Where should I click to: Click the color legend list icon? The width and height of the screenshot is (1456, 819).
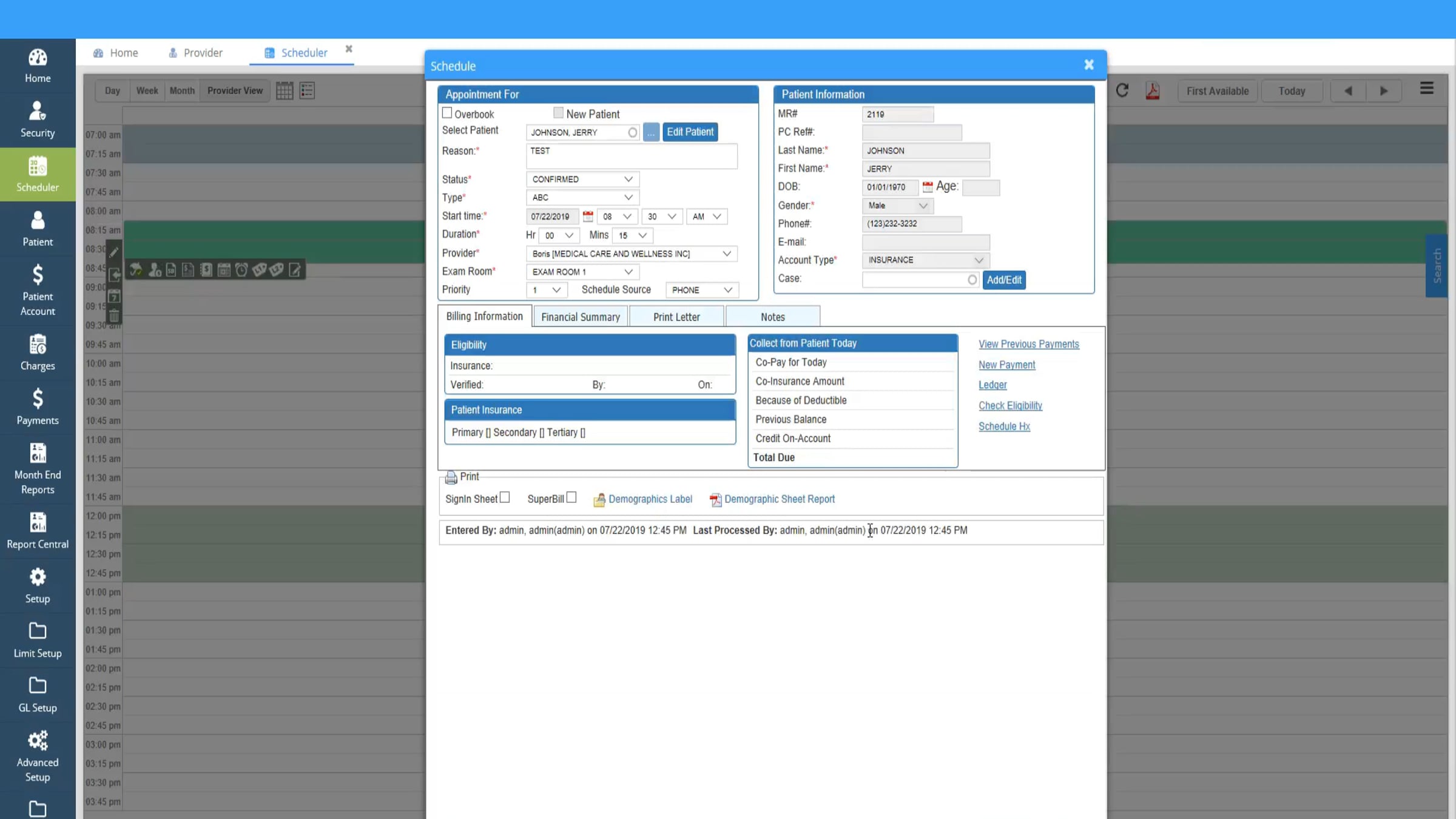[x=307, y=90]
